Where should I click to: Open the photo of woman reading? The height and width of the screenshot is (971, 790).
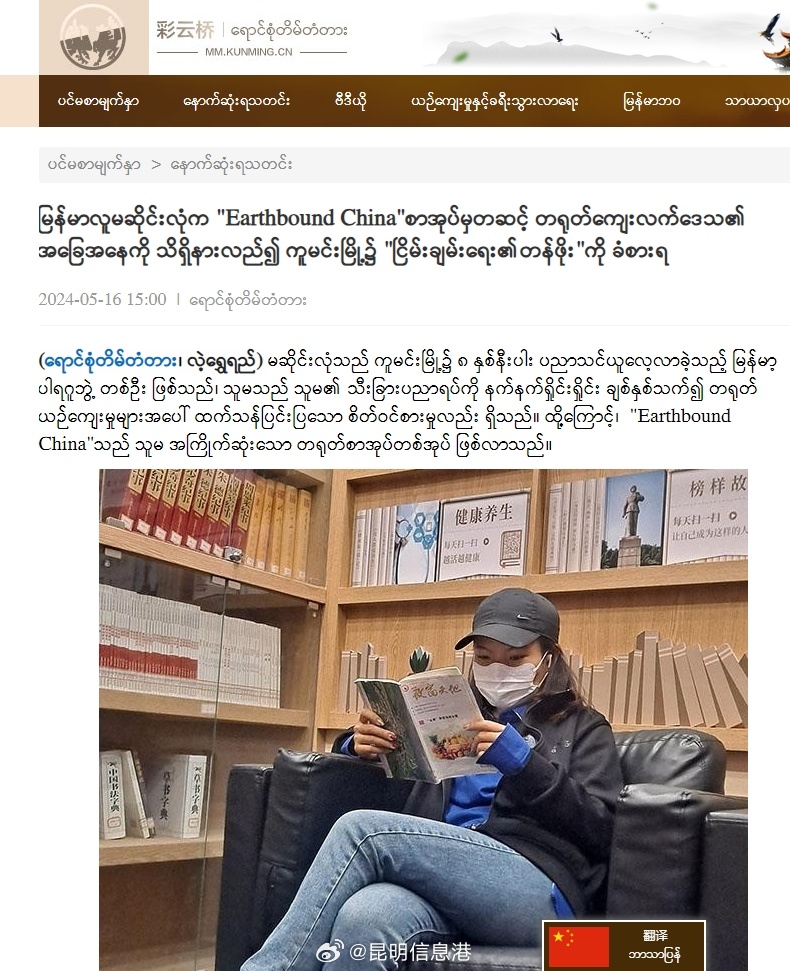(423, 720)
